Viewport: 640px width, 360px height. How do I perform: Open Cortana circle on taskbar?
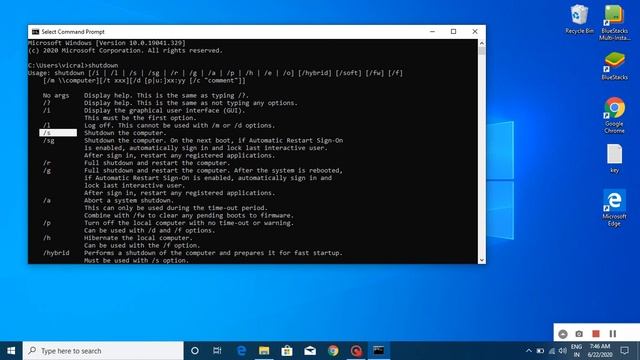point(195,351)
